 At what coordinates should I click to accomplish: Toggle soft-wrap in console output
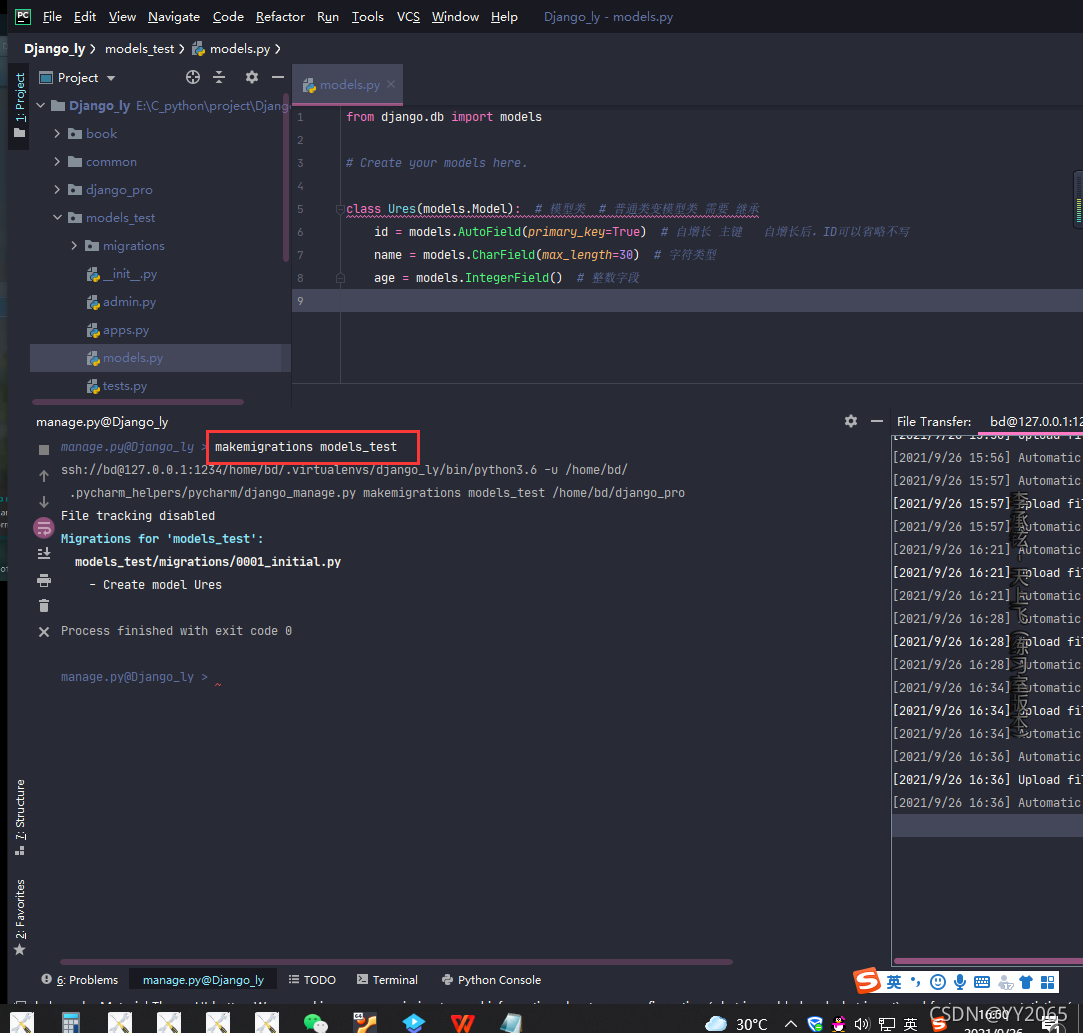click(x=44, y=528)
